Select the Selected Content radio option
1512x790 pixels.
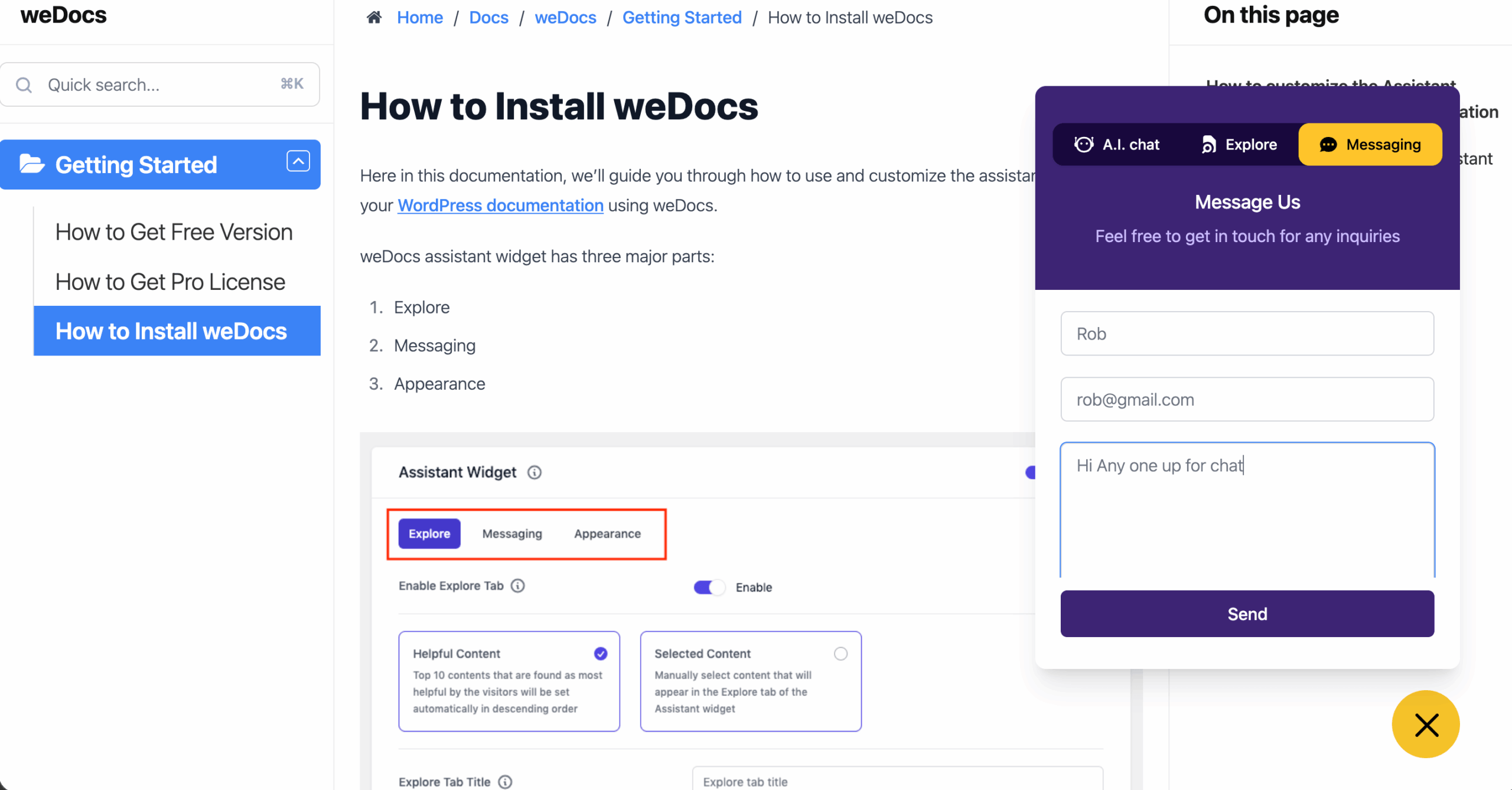tap(840, 654)
